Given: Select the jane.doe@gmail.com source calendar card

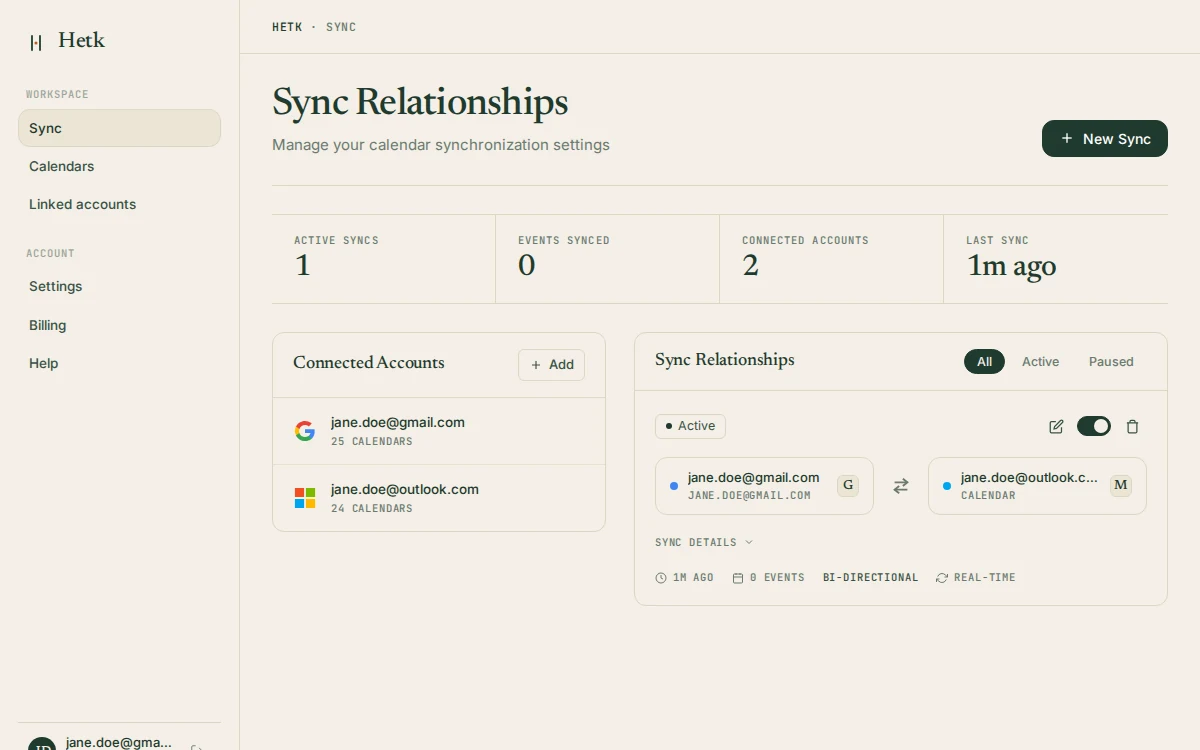Looking at the screenshot, I should pos(764,486).
